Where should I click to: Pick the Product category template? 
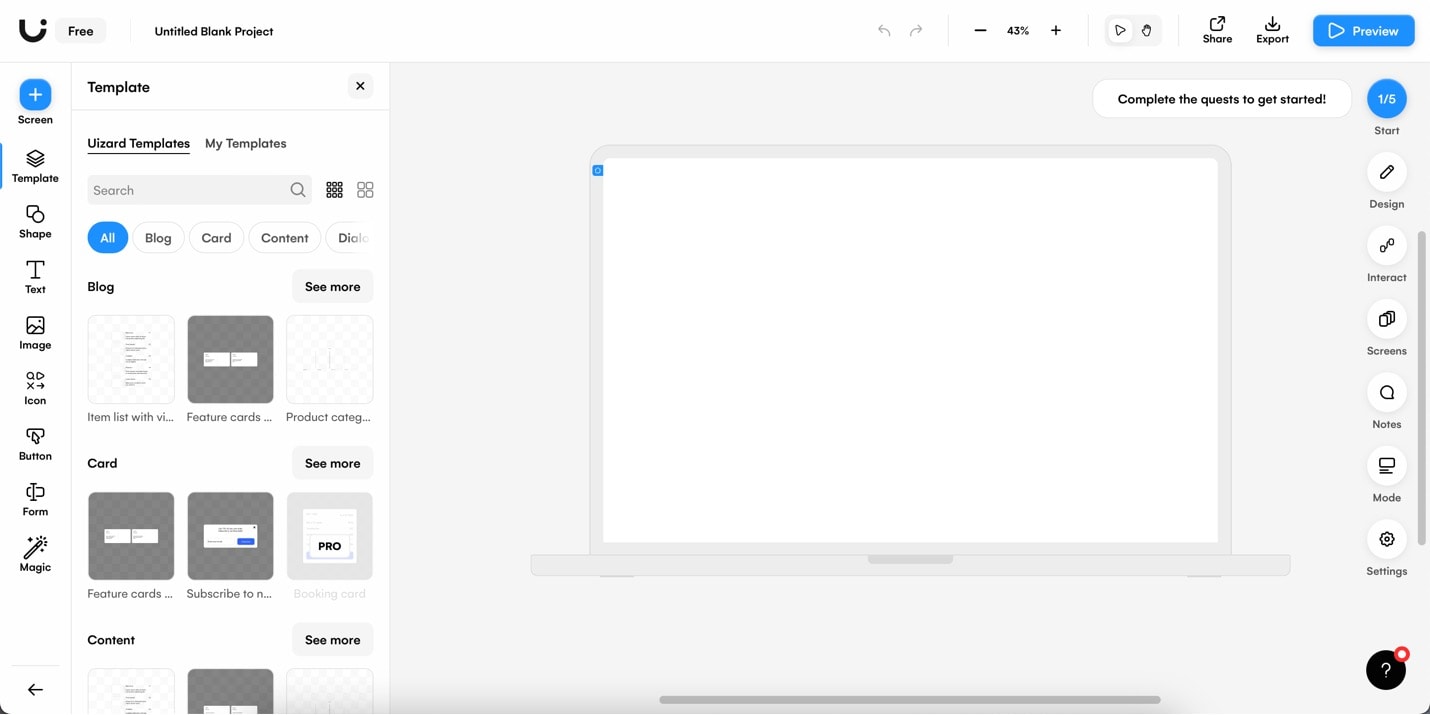[x=330, y=360]
